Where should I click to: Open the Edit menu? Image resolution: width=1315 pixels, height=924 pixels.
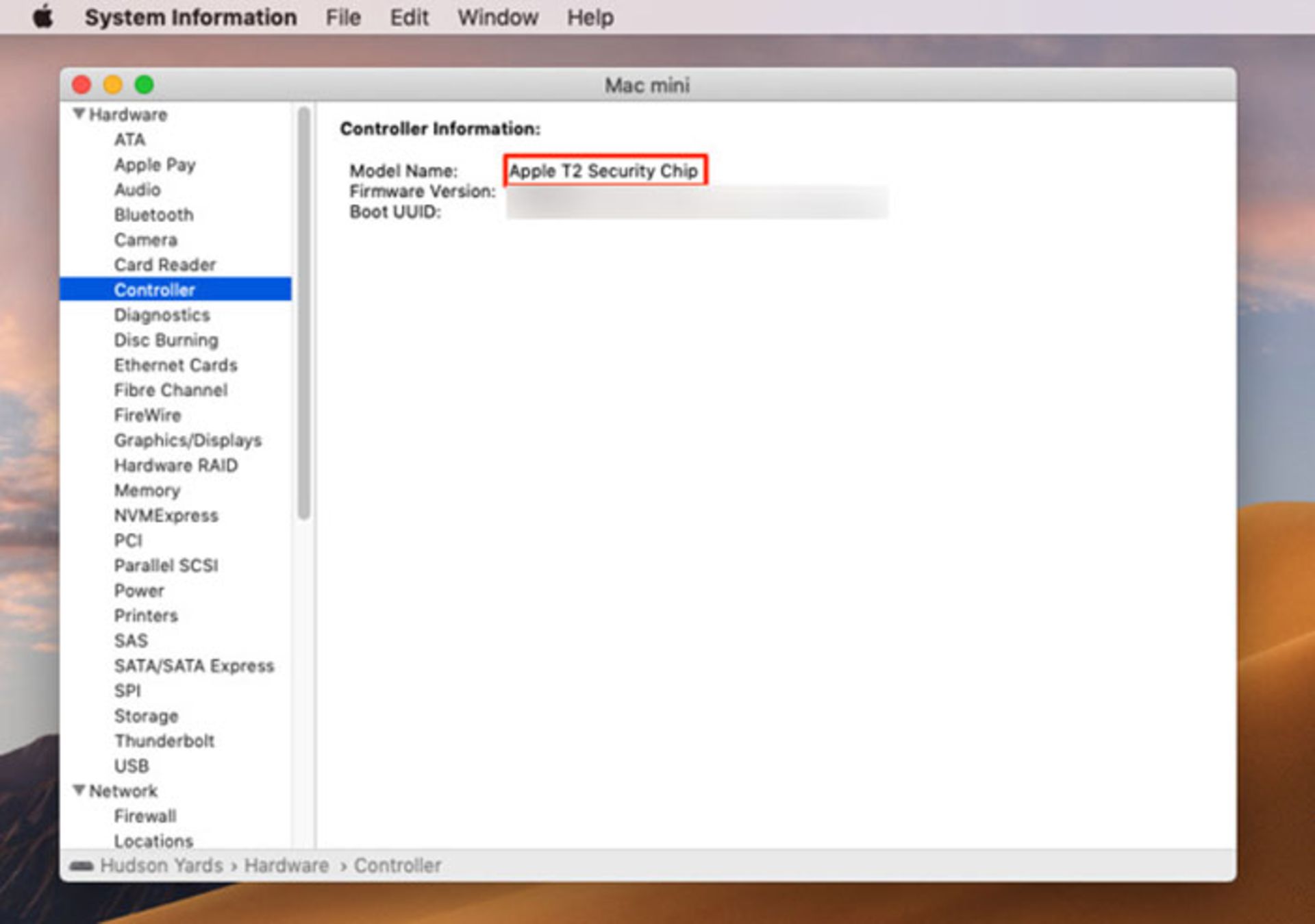[409, 17]
